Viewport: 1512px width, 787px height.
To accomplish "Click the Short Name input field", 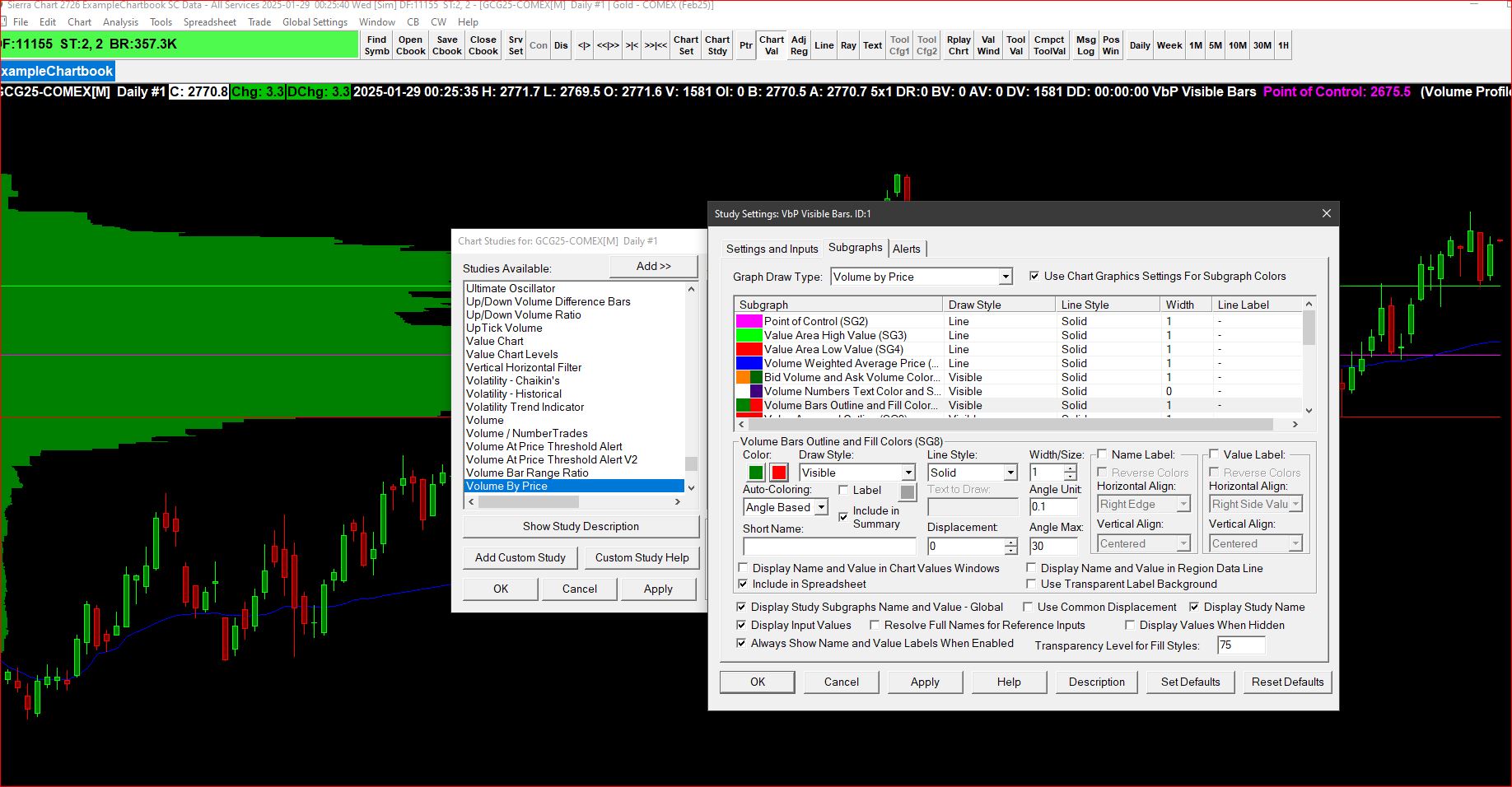I will (x=829, y=546).
